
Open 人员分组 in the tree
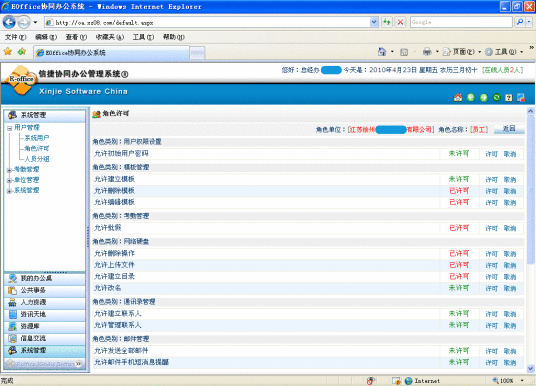click(37, 159)
